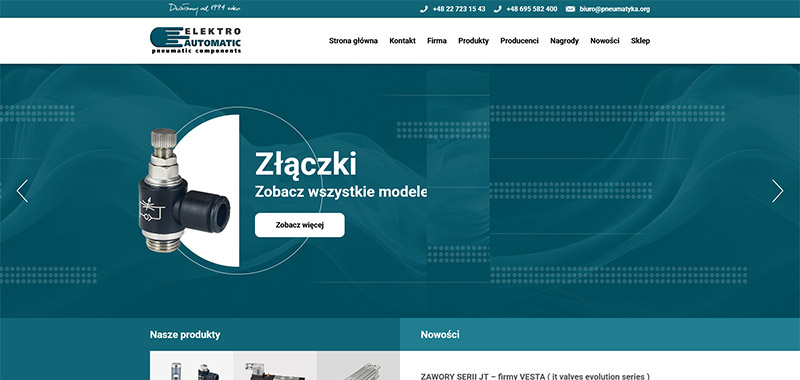This screenshot has width=800, height=380.
Task: Click the biuro@pneumatyka.org email link
Action: point(614,9)
